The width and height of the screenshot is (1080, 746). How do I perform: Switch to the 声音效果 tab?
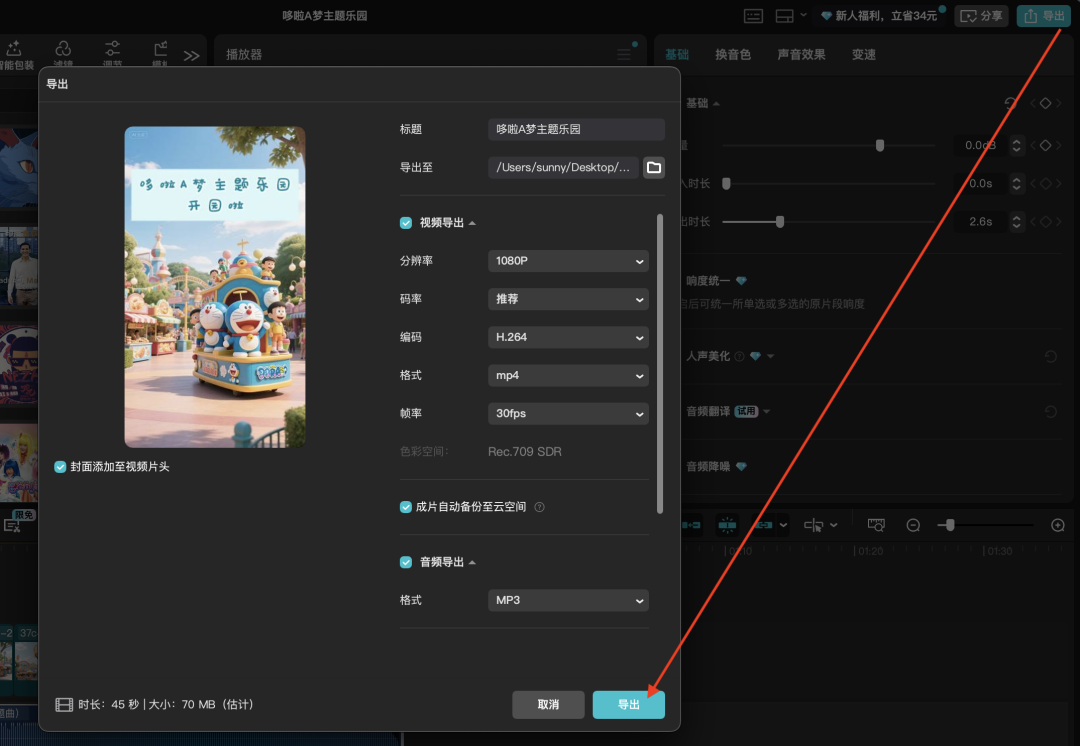(801, 54)
